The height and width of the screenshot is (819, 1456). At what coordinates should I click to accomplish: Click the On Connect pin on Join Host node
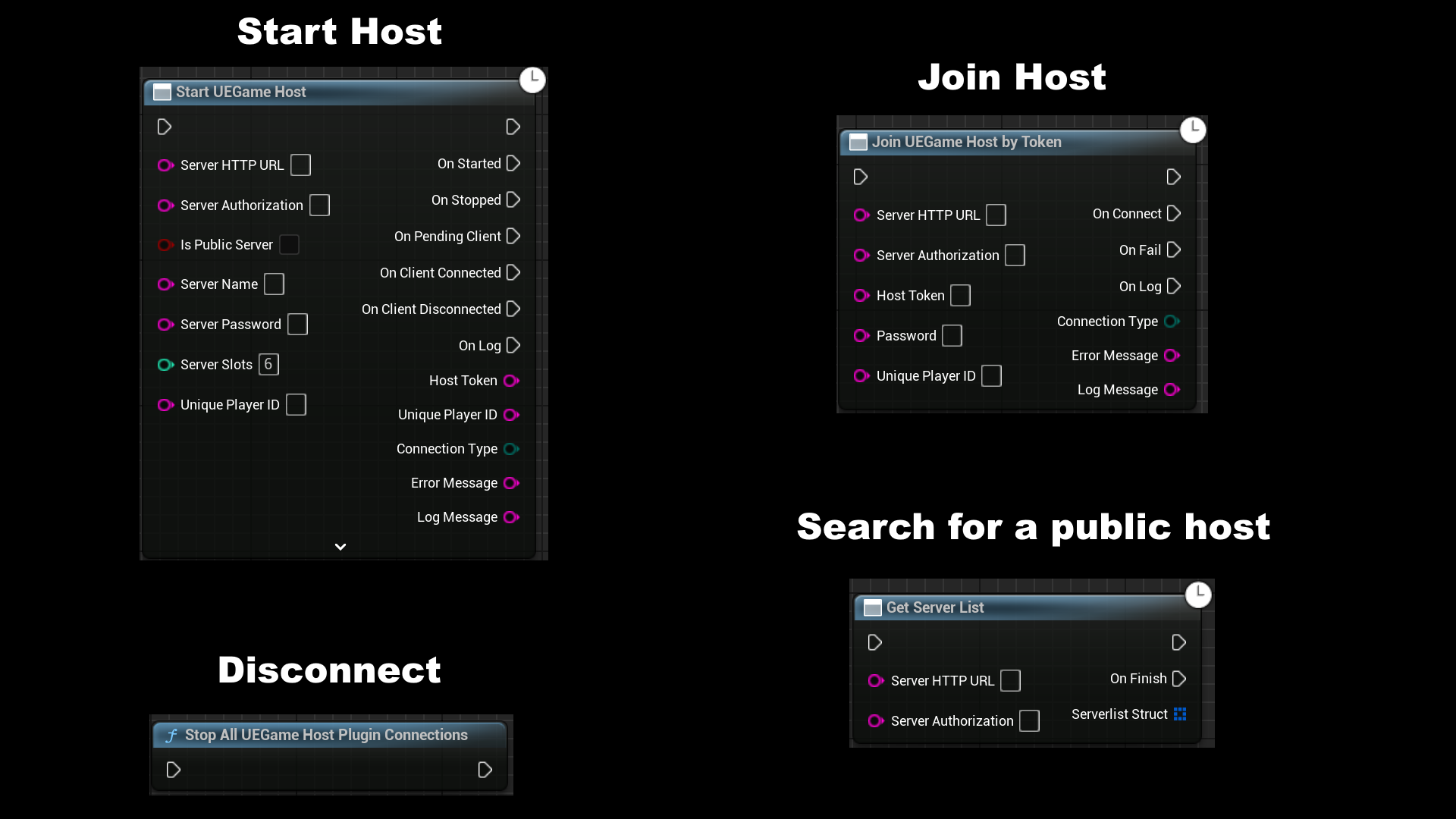(1172, 214)
